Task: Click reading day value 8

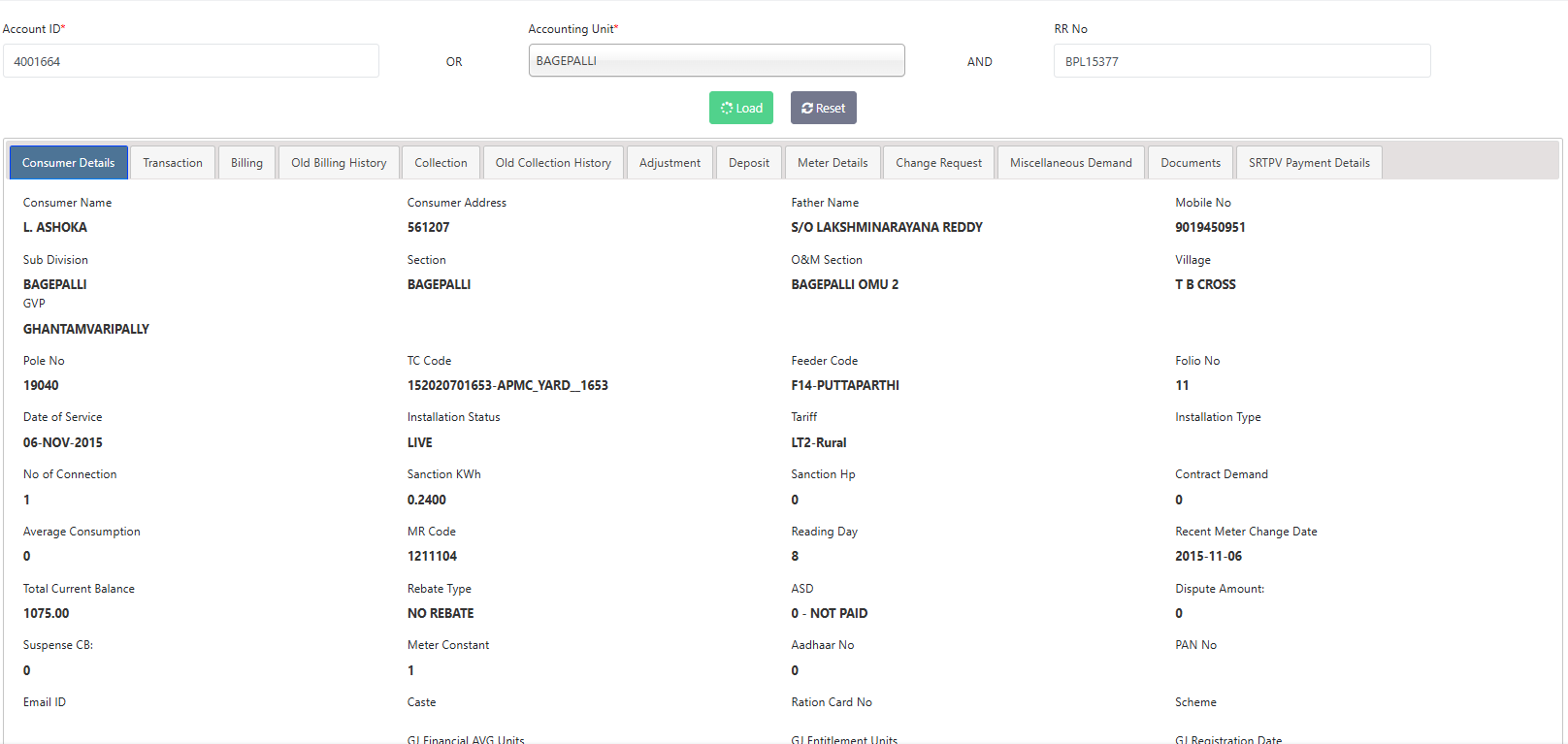Action: click(795, 556)
